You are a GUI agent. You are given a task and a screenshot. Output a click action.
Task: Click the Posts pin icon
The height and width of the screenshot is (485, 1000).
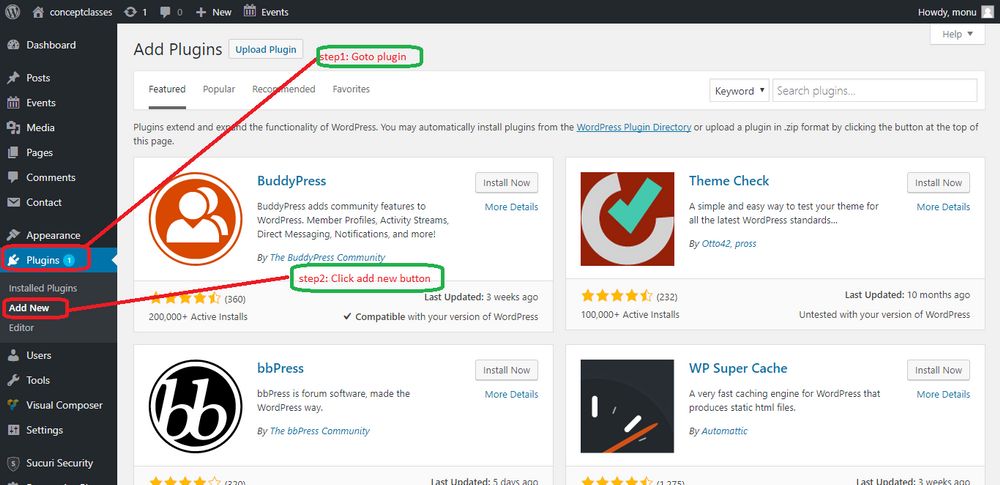13,78
